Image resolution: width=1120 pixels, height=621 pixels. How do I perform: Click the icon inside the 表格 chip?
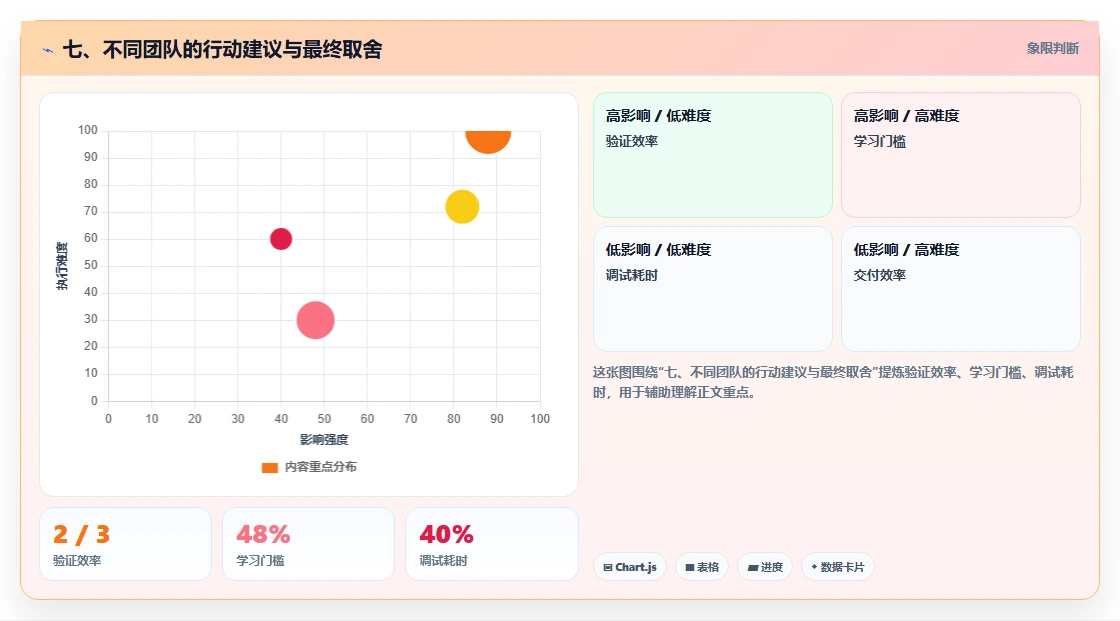[690, 567]
